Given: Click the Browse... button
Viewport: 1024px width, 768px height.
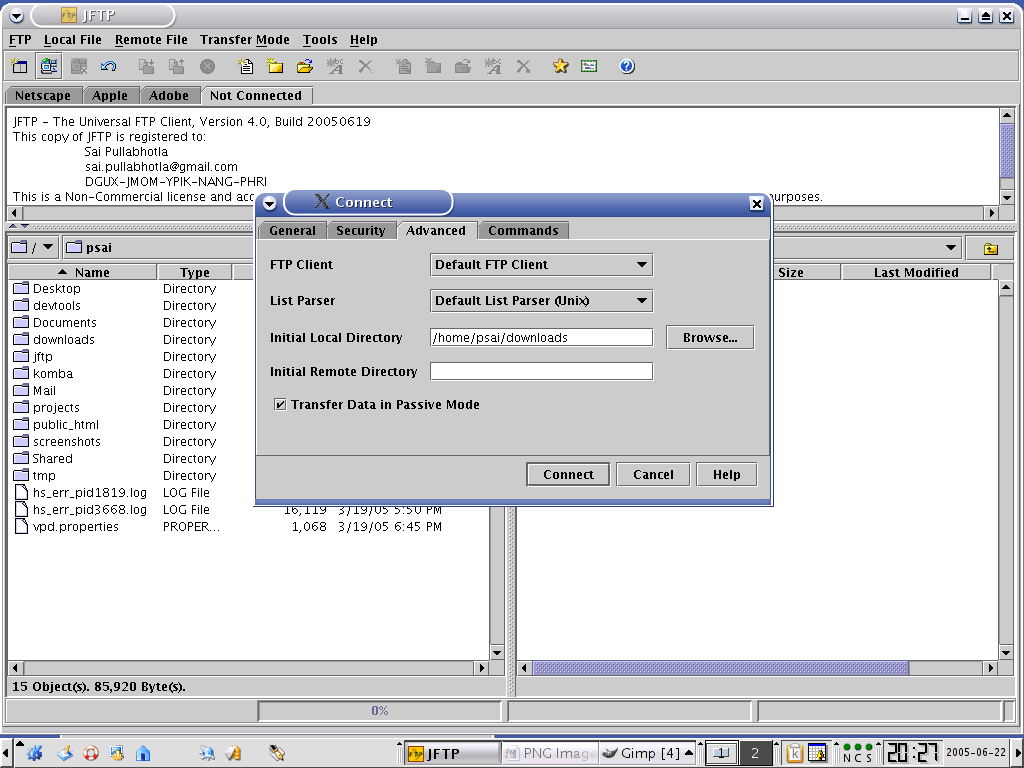Looking at the screenshot, I should click(710, 338).
